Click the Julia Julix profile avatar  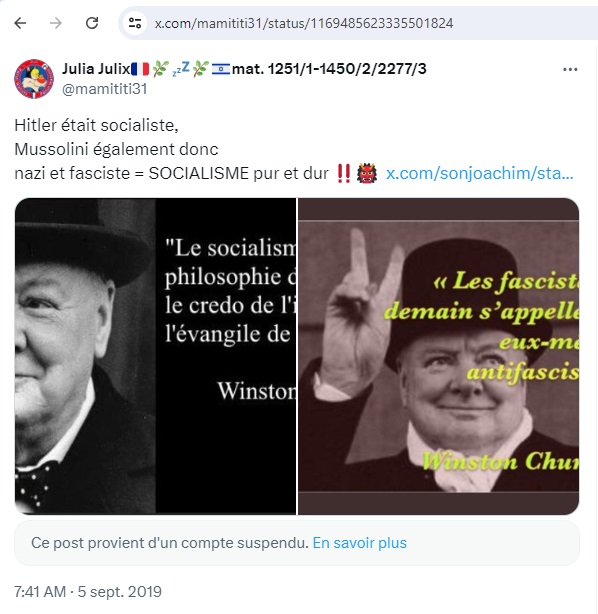click(34, 79)
